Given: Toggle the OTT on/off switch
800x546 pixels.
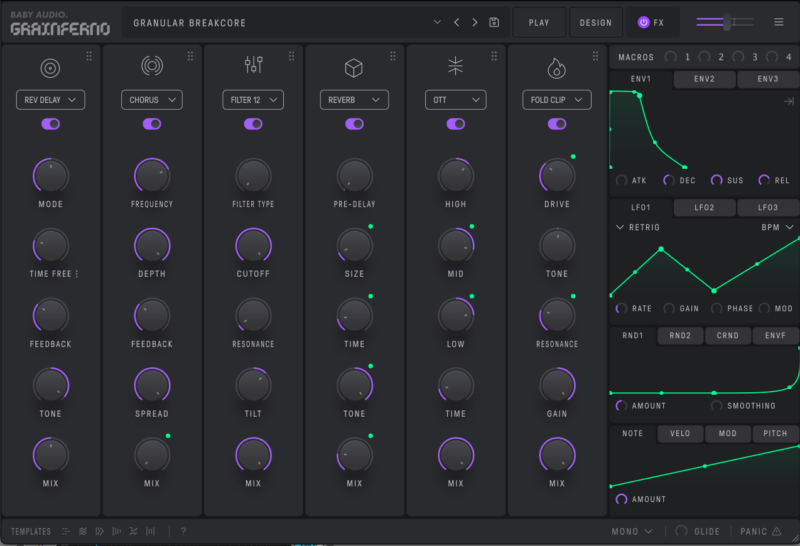Looking at the screenshot, I should 456,124.
